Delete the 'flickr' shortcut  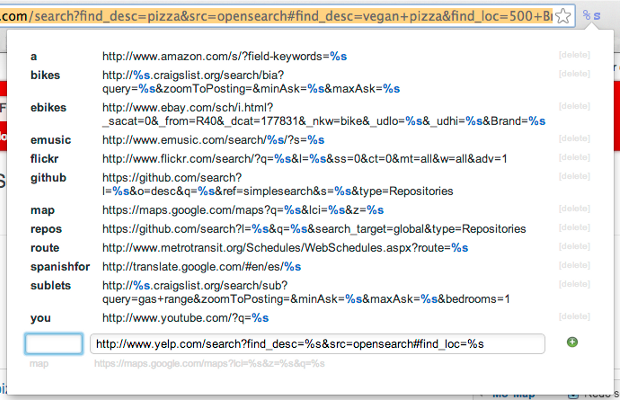pos(575,158)
